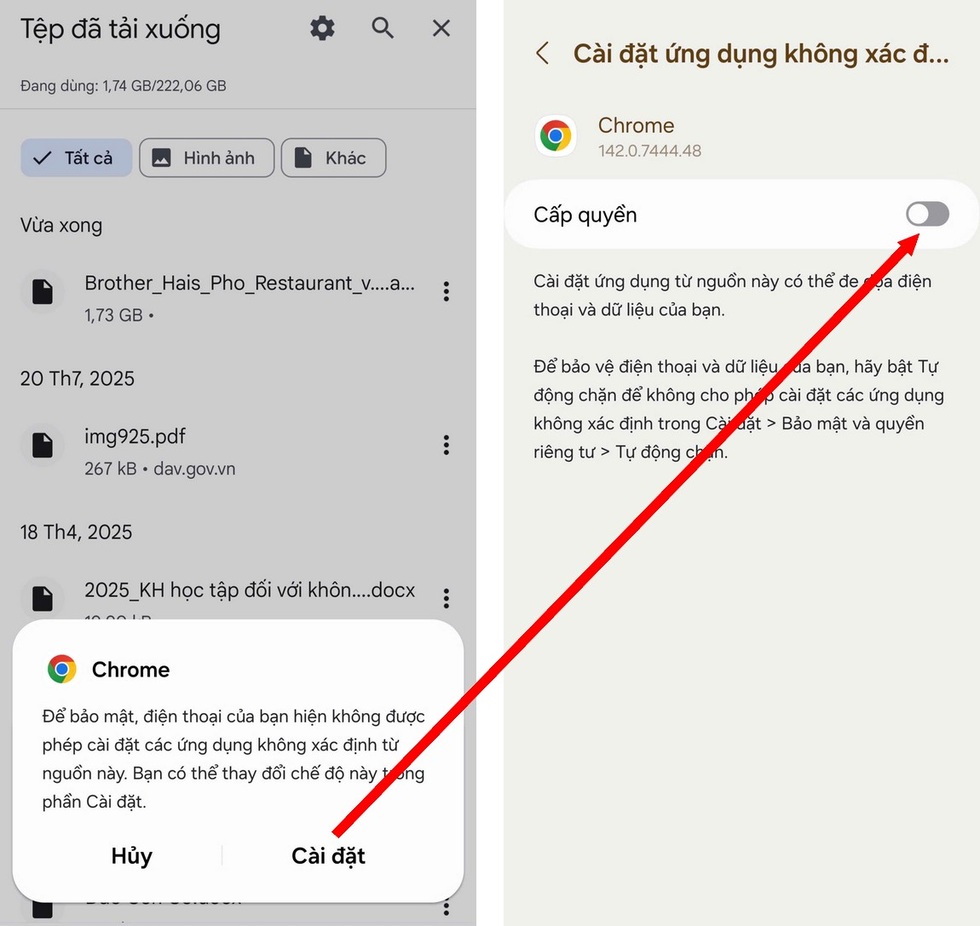Toggle the Khác filter chip
980x926 pixels.
(x=333, y=158)
